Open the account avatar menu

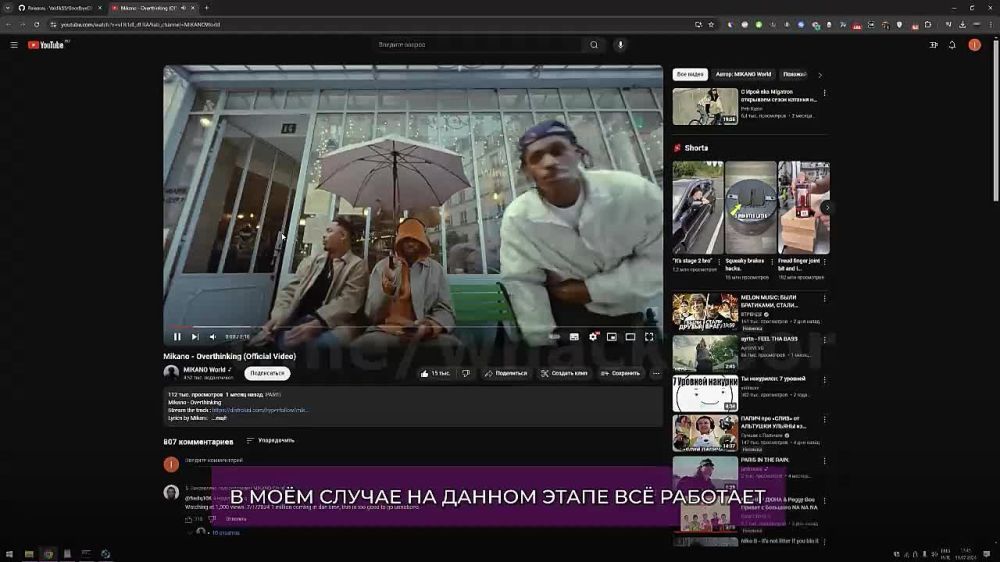coord(974,45)
